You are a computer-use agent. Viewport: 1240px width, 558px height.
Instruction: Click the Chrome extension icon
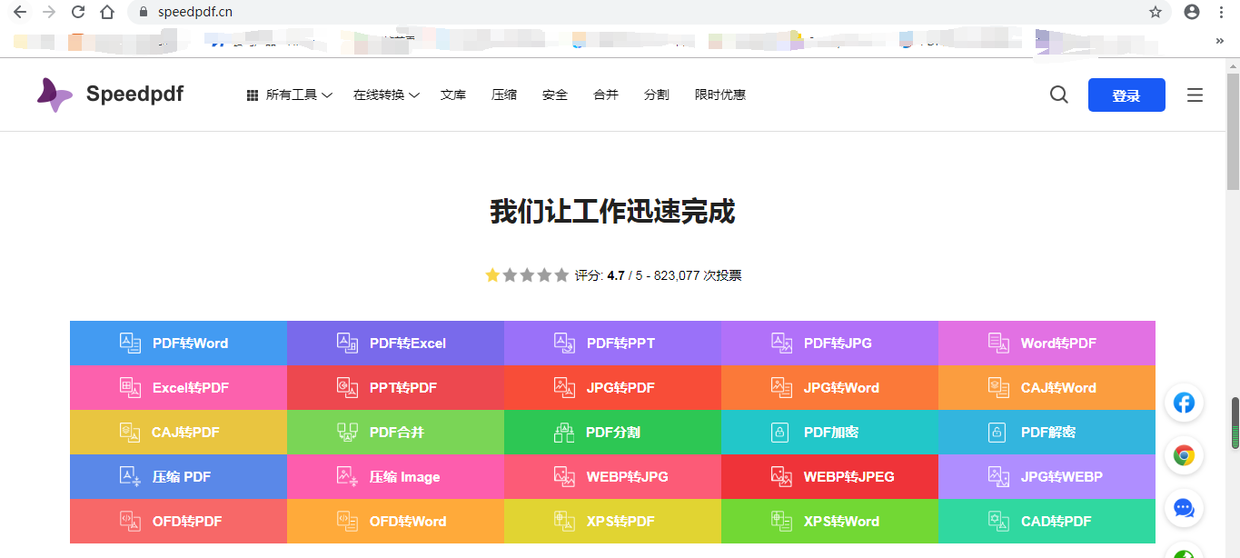coord(1184,456)
